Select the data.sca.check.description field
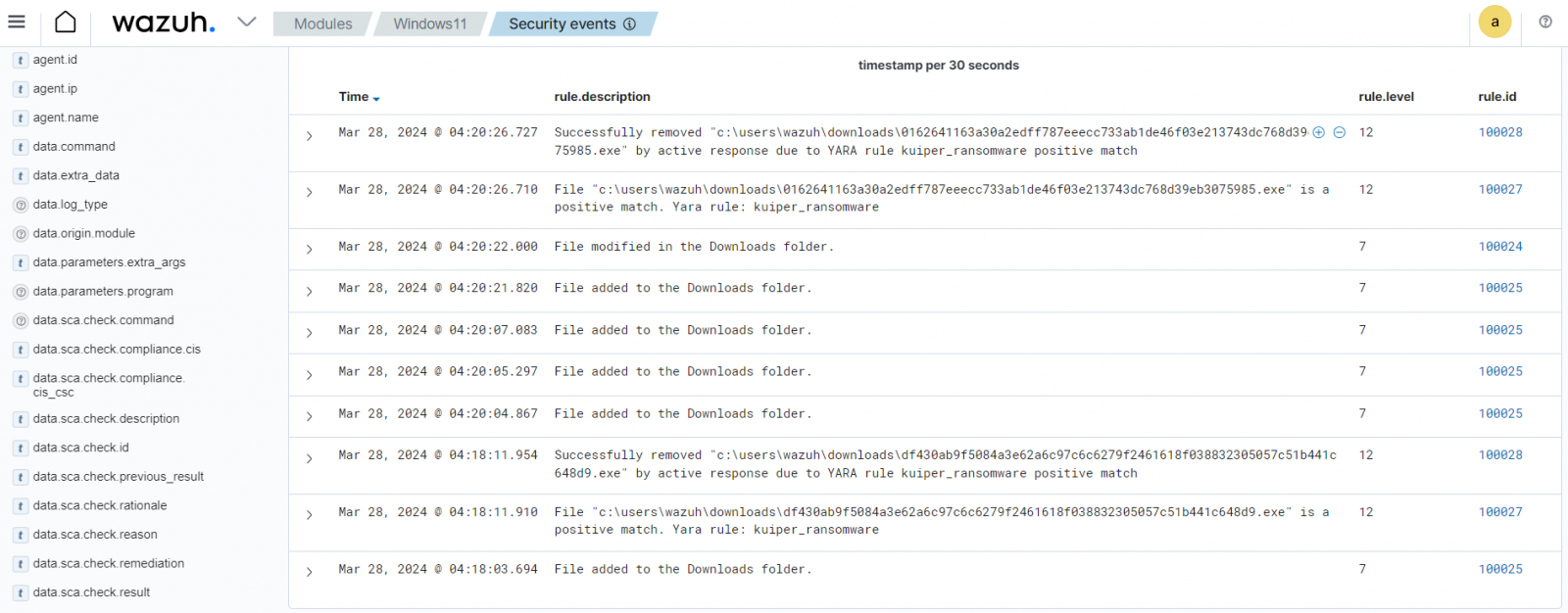 click(106, 419)
